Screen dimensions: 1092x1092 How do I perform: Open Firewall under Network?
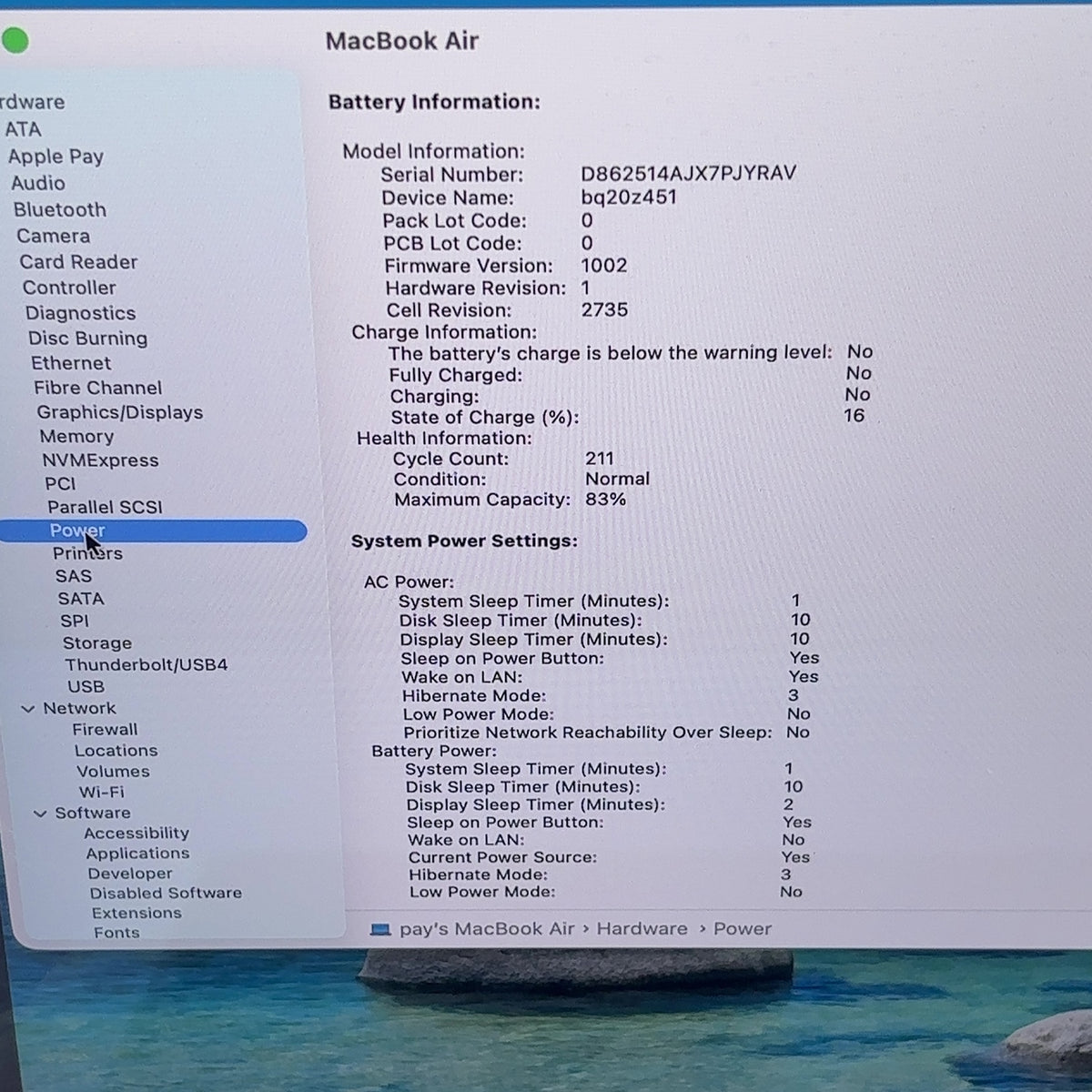tap(106, 729)
